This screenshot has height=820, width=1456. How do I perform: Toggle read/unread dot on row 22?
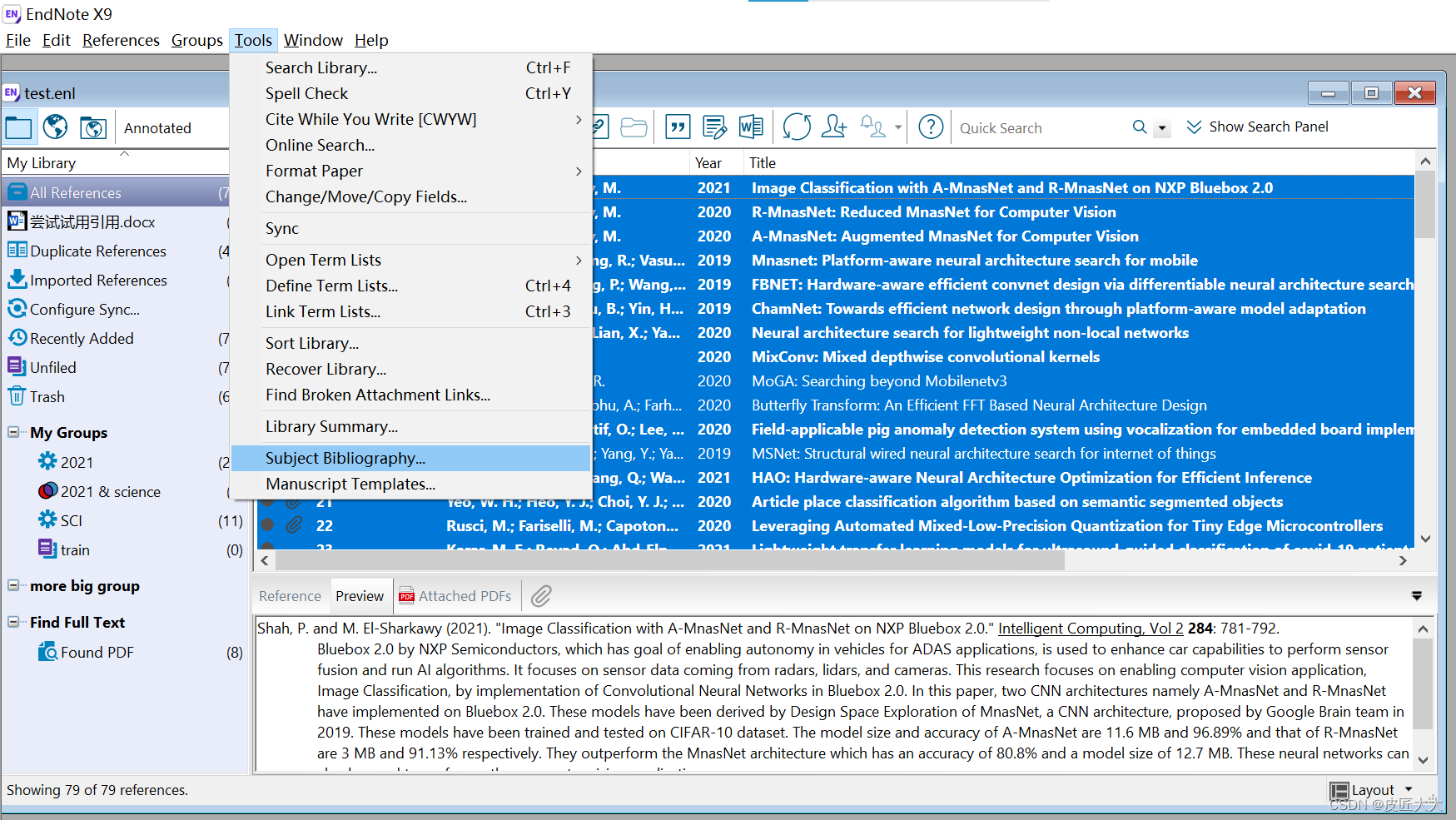click(267, 525)
